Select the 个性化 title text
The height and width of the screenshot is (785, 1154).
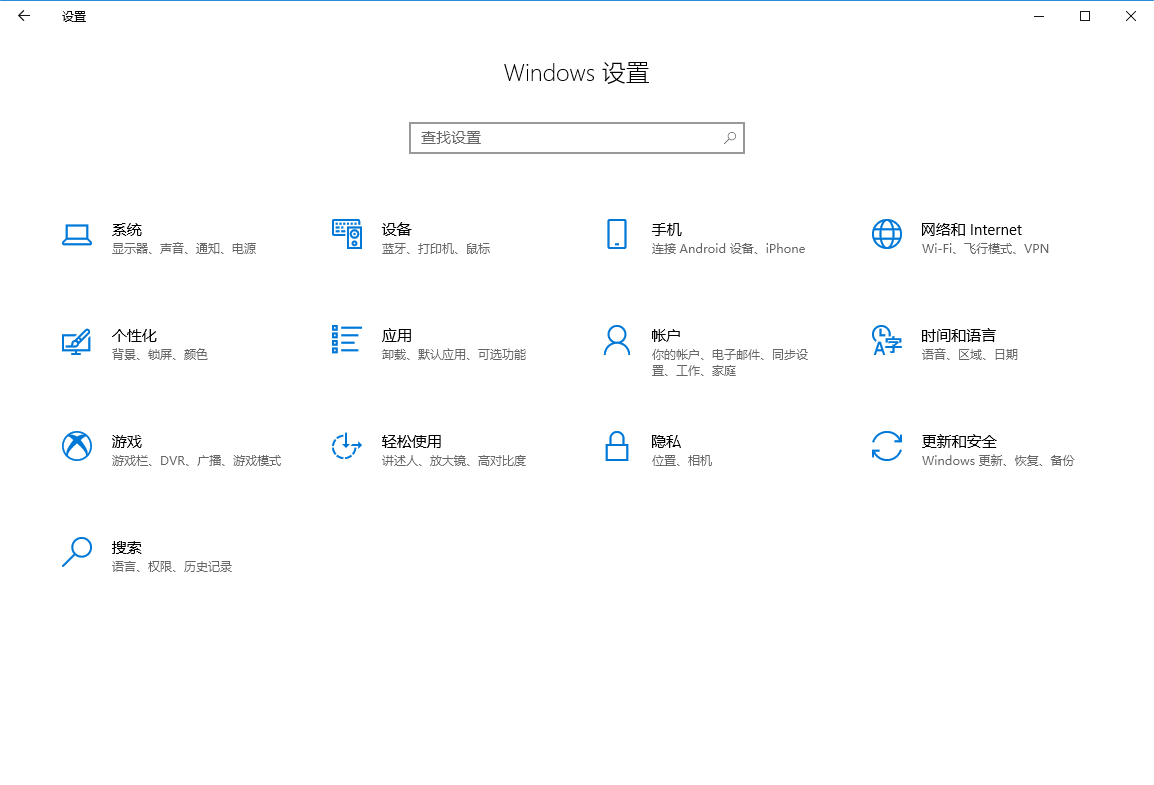click(134, 335)
